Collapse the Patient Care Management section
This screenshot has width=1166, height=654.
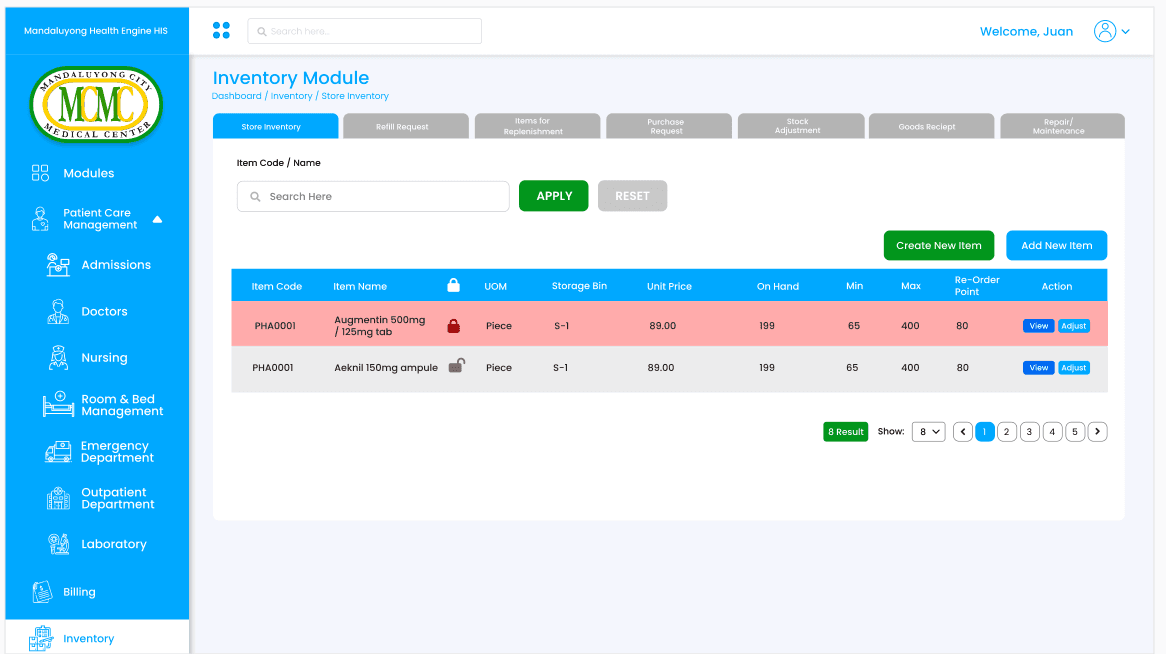(157, 219)
